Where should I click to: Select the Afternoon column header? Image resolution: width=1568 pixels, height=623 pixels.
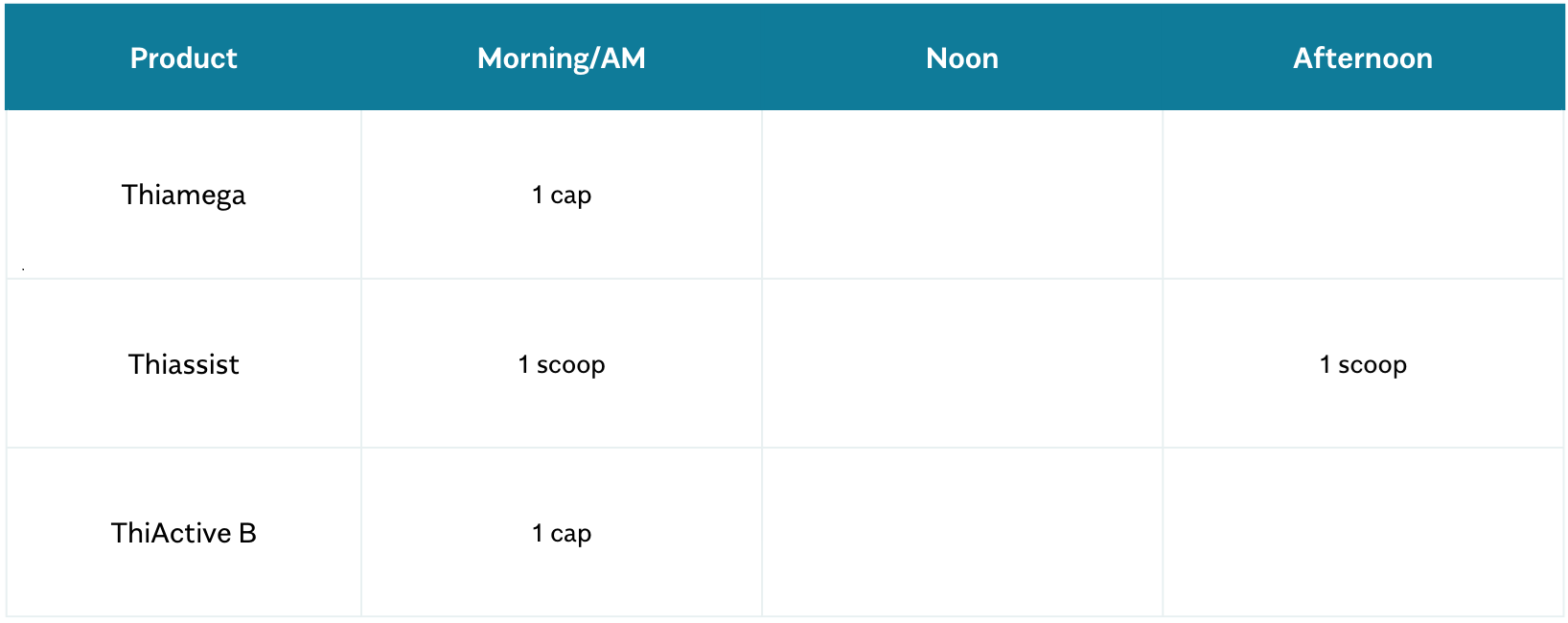1362,58
